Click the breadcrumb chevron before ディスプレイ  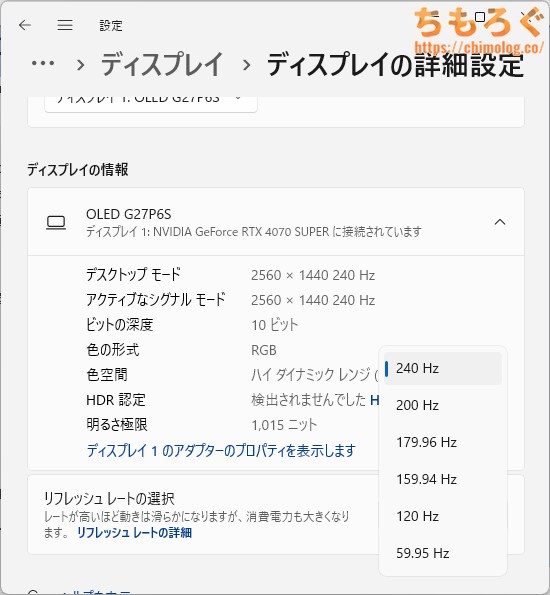click(x=80, y=65)
